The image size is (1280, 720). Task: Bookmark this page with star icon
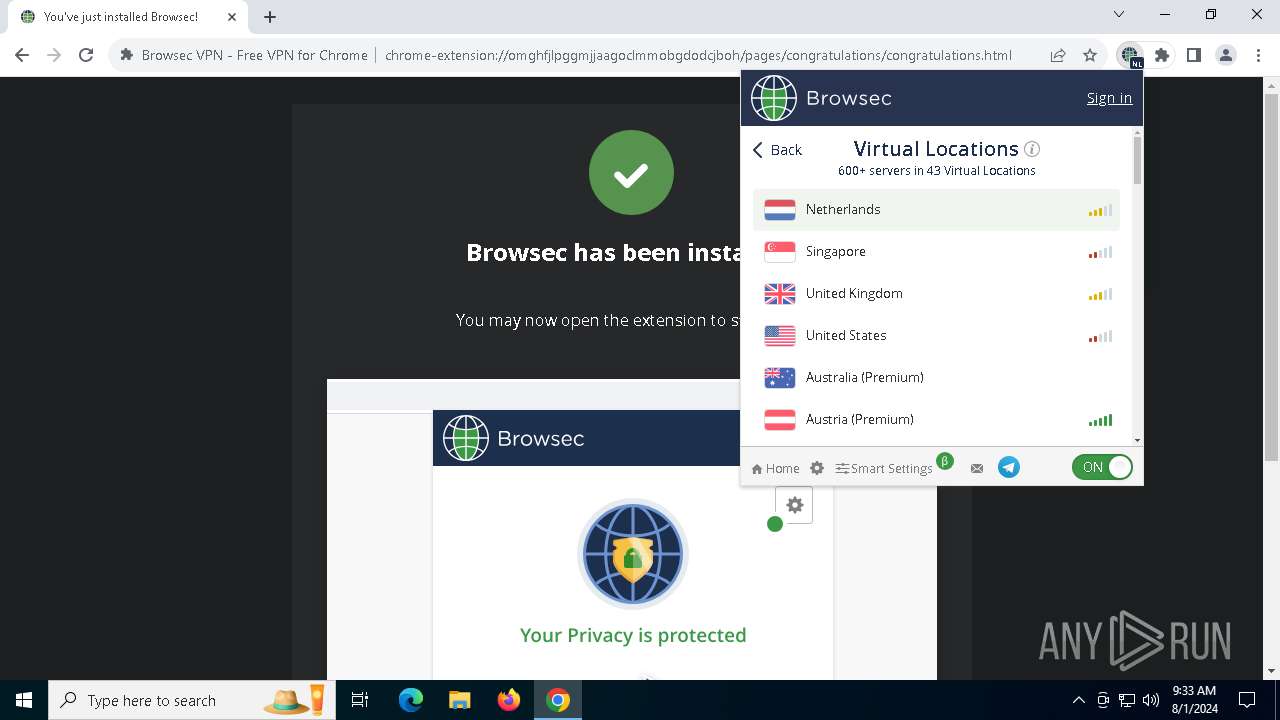(x=1090, y=56)
